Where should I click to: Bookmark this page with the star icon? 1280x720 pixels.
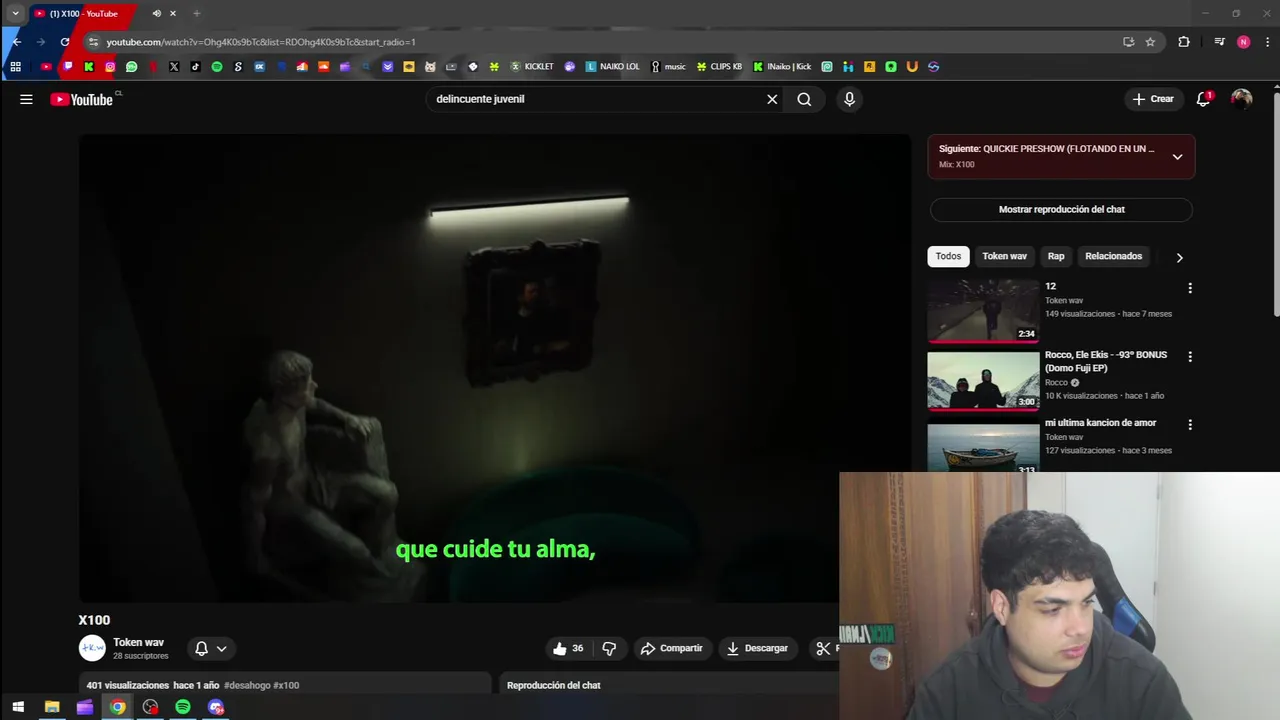[1150, 42]
